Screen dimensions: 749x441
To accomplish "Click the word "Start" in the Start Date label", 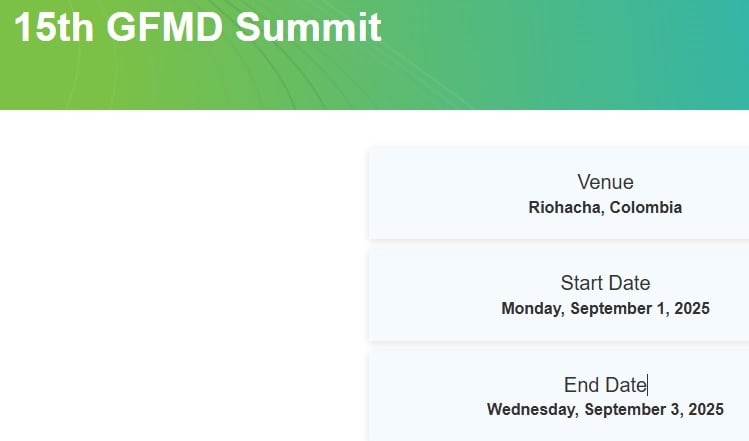I will click(581, 283).
